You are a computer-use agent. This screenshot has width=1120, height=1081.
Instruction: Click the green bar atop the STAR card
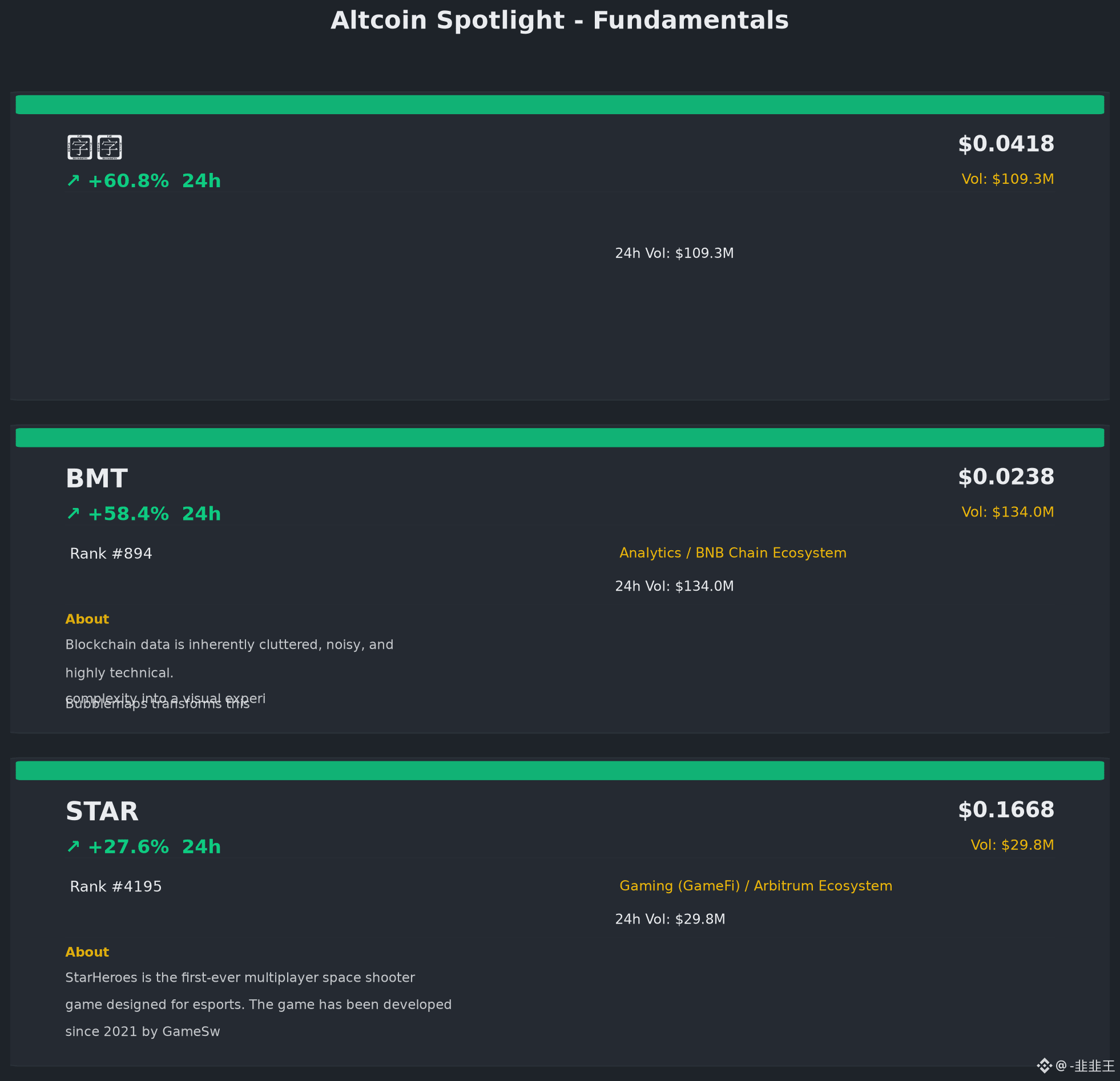coord(560,770)
